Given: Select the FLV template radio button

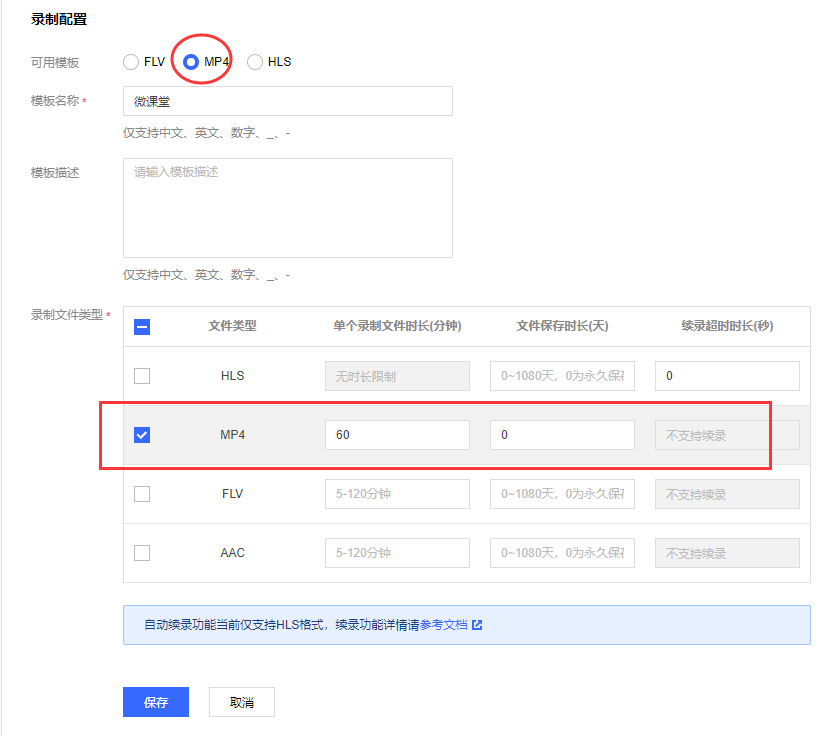Looking at the screenshot, I should point(131,62).
